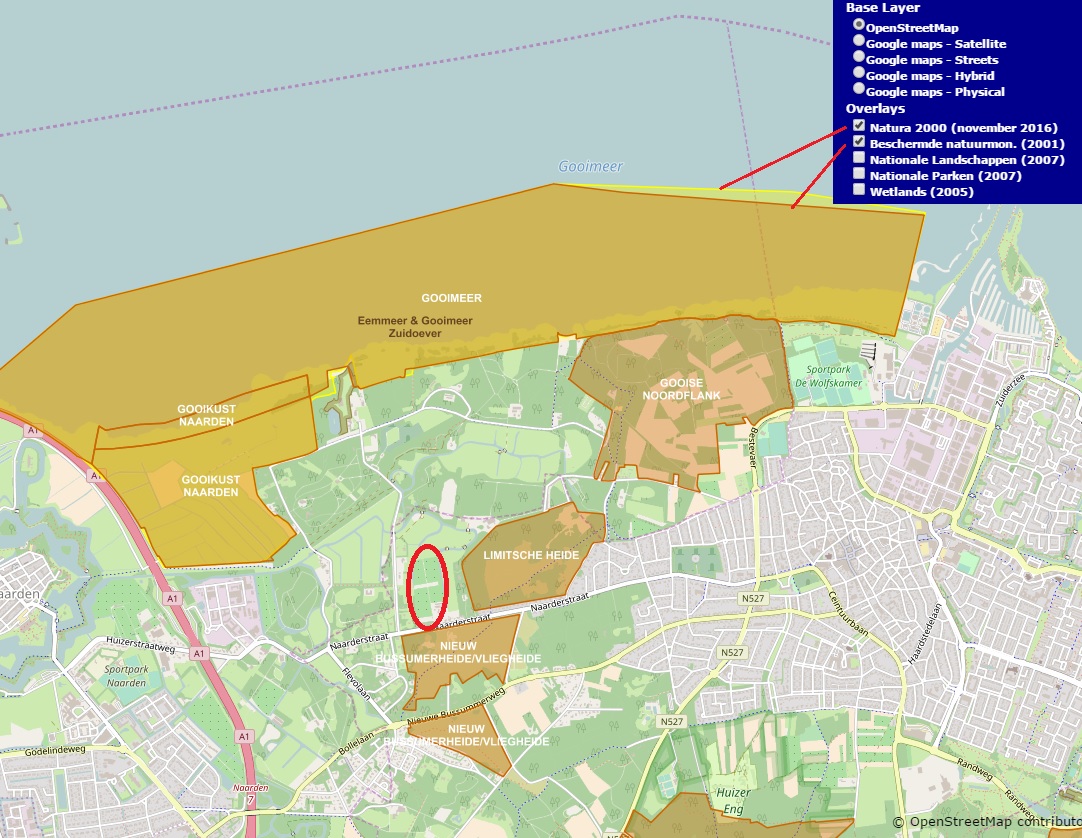Viewport: 1082px width, 838px height.
Task: Enable Wetlands (2005) overlay
Action: [x=858, y=189]
